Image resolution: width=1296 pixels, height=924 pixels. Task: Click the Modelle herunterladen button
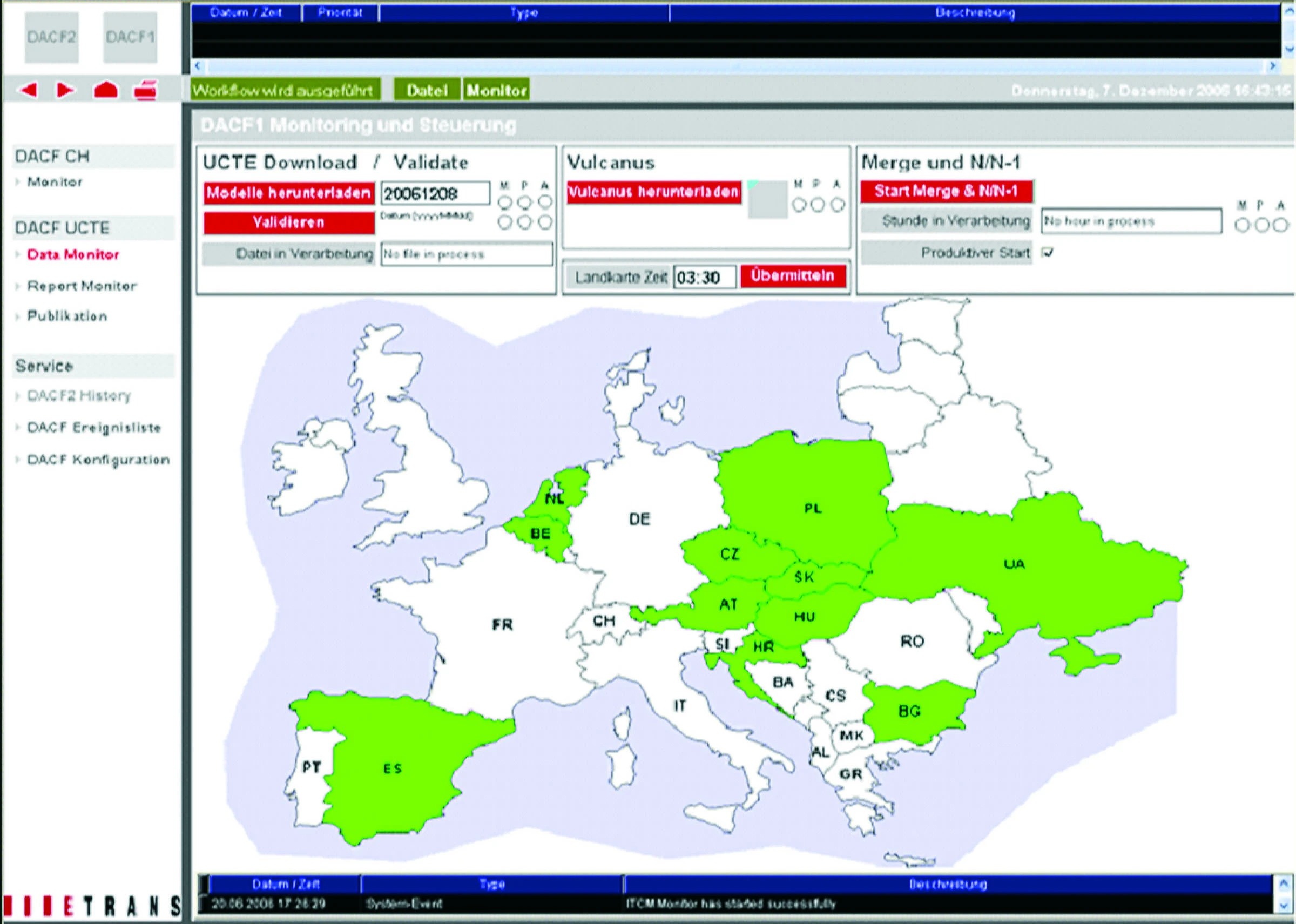click(x=288, y=193)
